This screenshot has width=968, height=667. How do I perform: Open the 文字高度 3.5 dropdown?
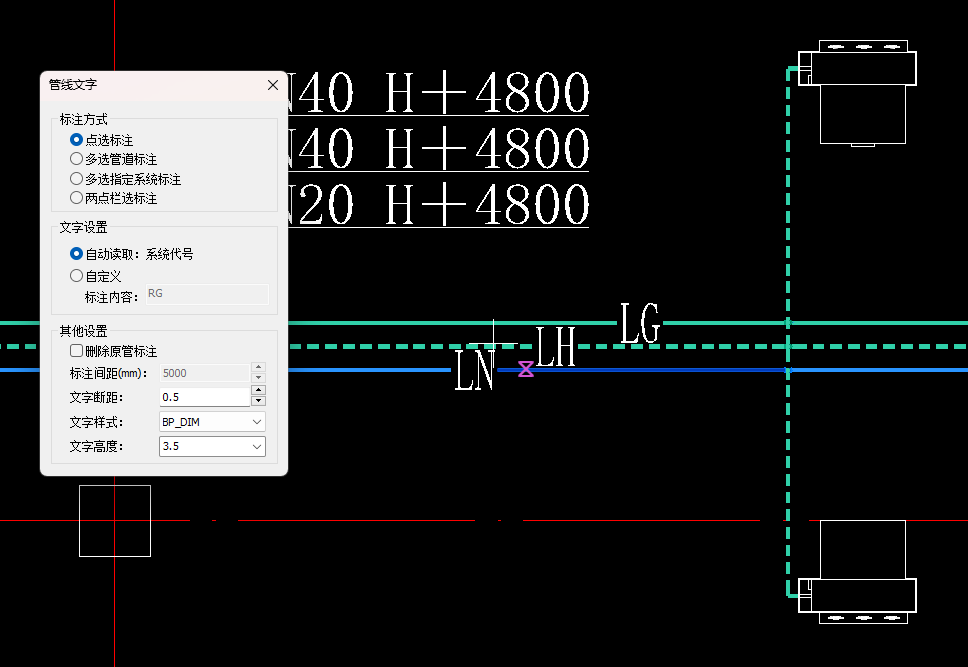[212, 446]
